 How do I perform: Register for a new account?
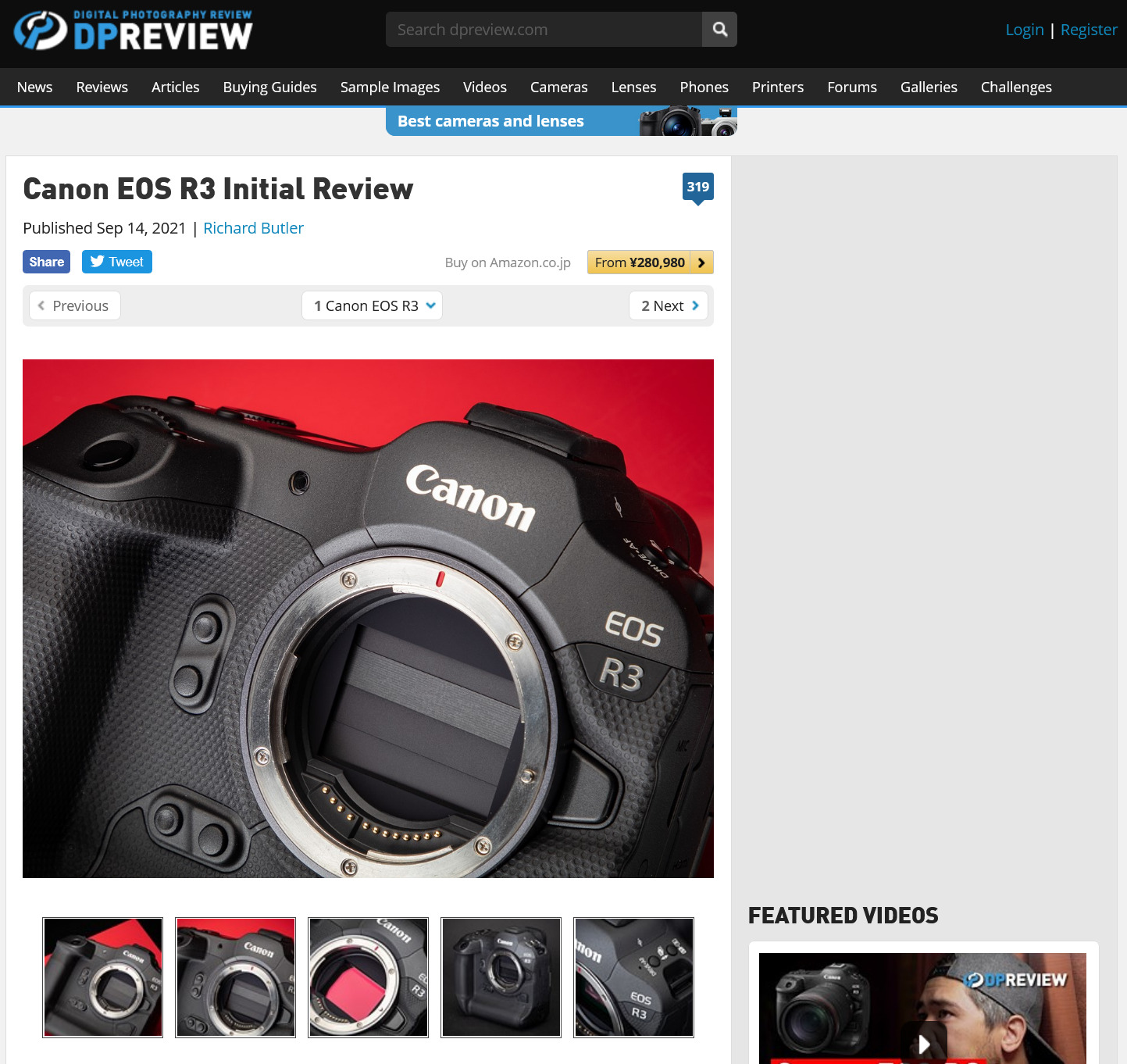click(x=1089, y=29)
